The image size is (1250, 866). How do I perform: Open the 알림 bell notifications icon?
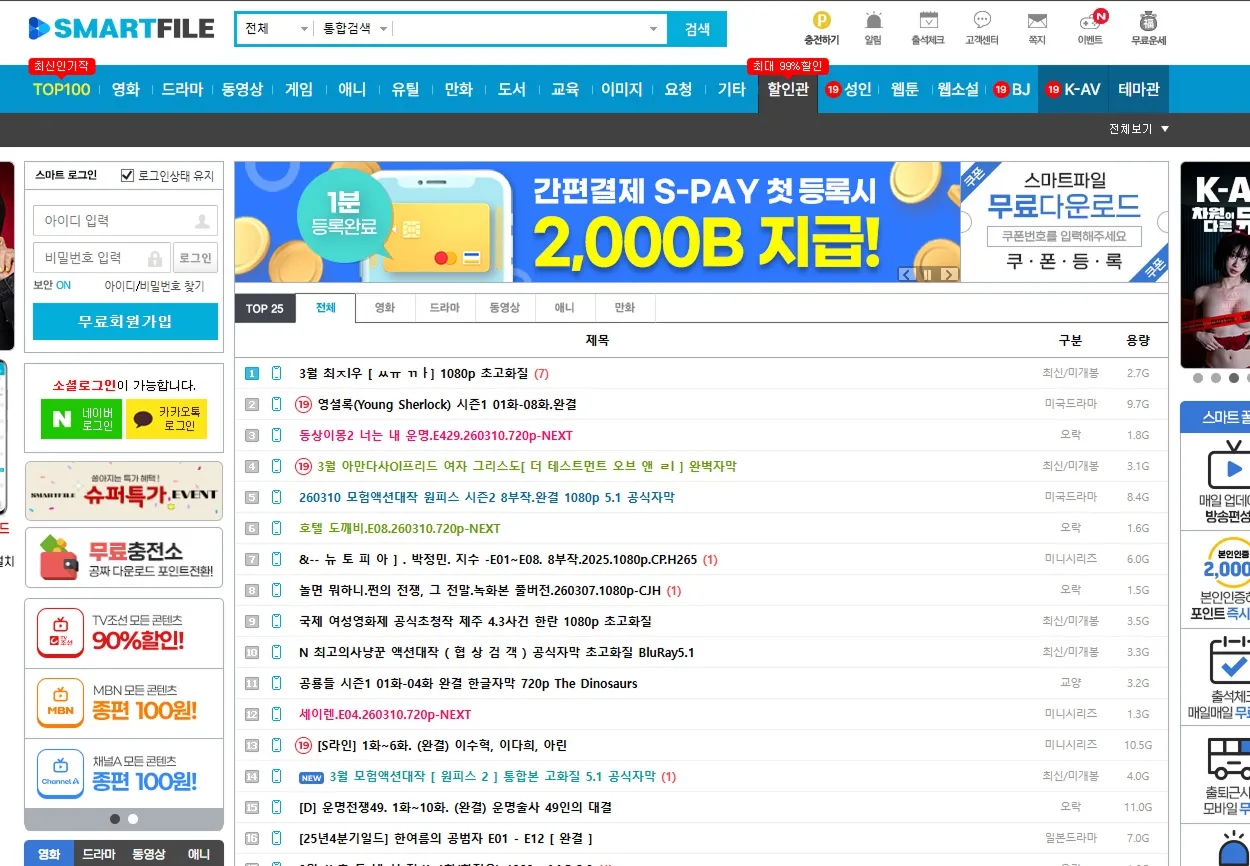pos(873,20)
